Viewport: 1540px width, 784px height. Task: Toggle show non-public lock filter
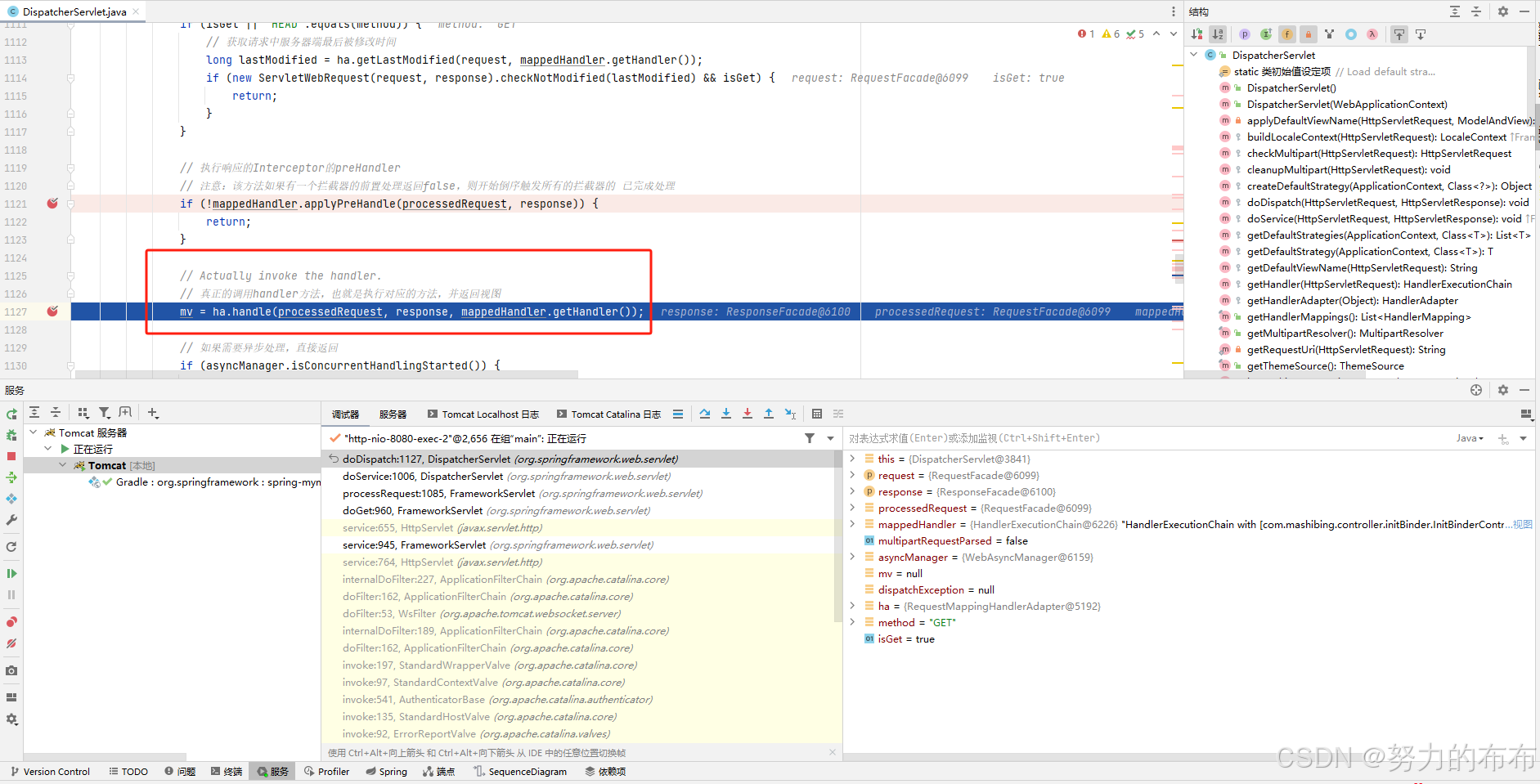(x=1309, y=34)
